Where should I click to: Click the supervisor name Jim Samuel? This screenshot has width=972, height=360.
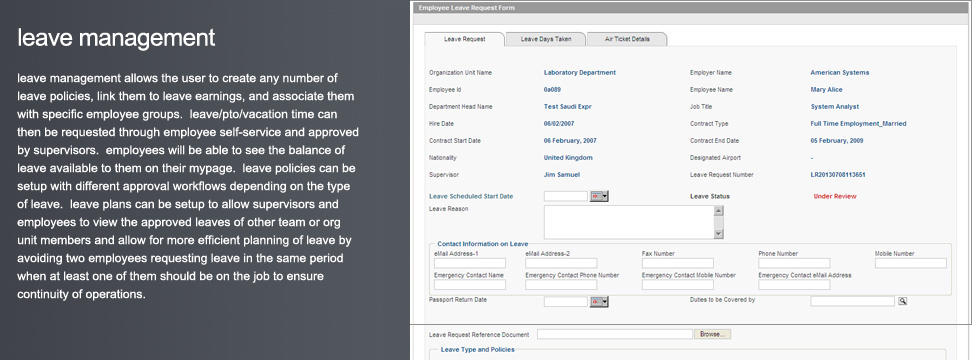pos(562,175)
